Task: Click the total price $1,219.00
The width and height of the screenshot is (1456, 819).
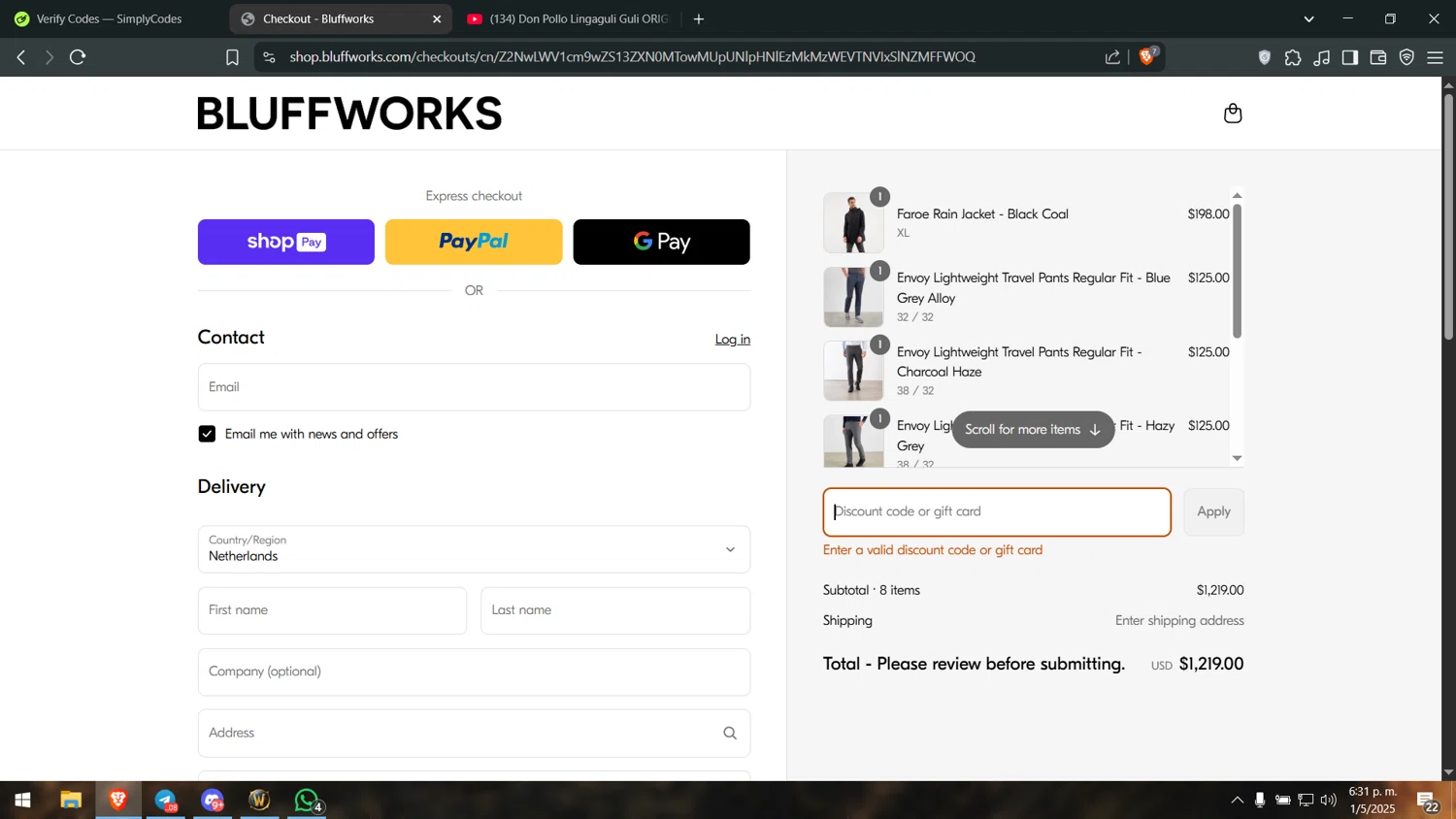Action: pyautogui.click(x=1211, y=665)
